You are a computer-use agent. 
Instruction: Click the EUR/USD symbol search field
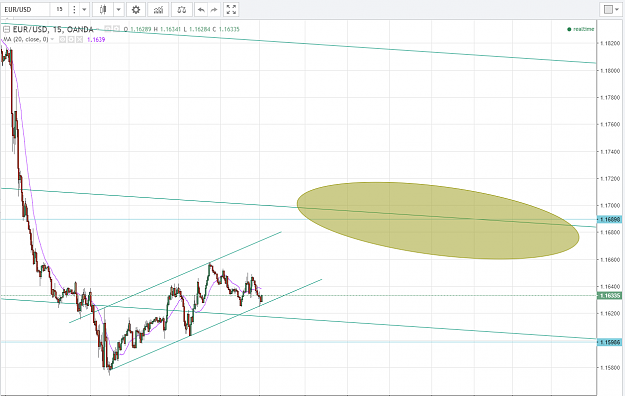(25, 10)
